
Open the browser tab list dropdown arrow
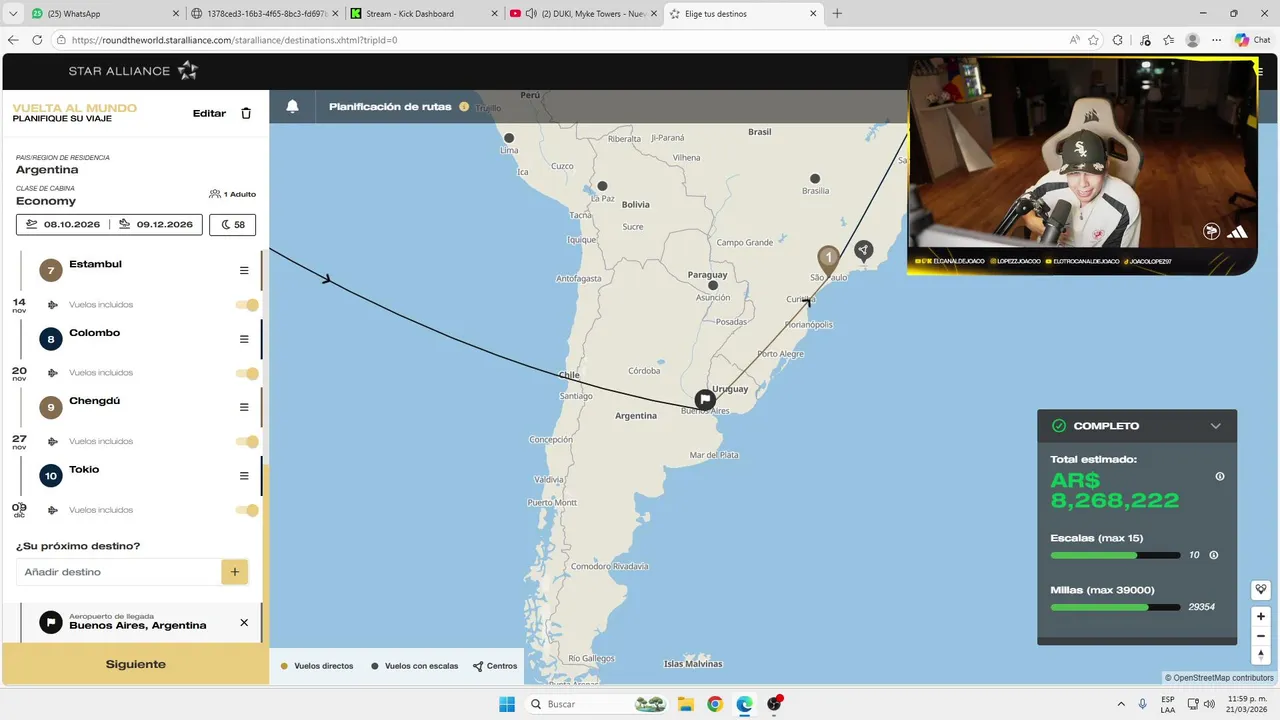[x=14, y=14]
